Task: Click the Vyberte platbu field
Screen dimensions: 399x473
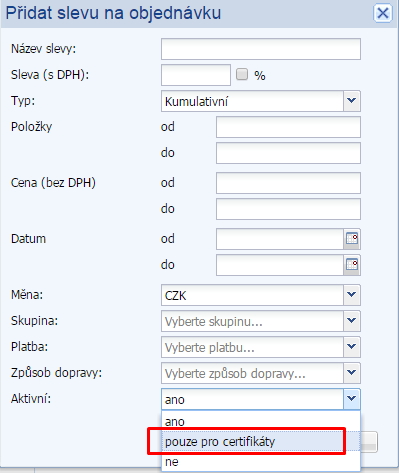Action: 252,347
